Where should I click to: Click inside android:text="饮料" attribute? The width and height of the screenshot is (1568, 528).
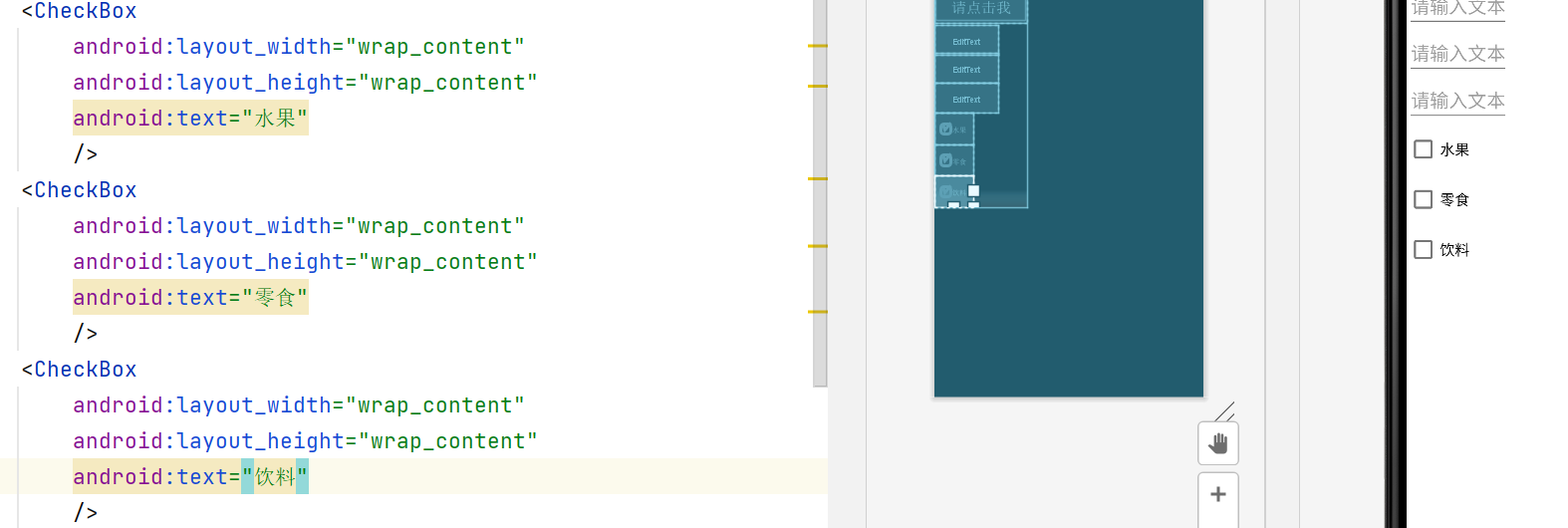[x=190, y=477]
